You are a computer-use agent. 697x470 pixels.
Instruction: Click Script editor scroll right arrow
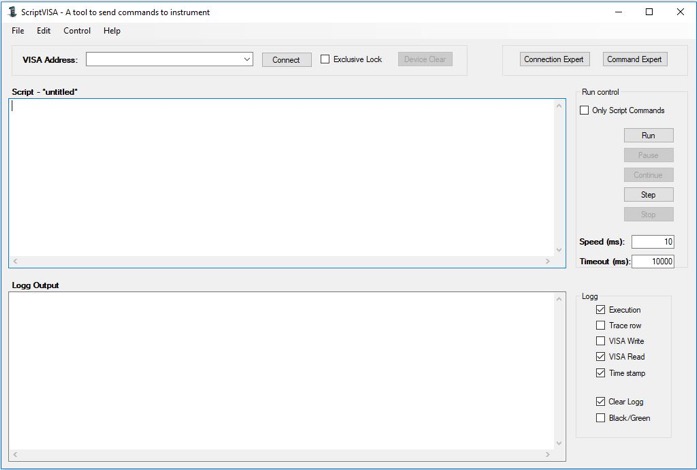point(548,261)
